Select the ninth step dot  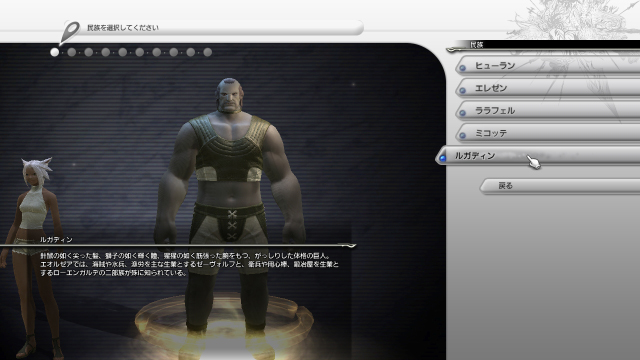tap(191, 52)
